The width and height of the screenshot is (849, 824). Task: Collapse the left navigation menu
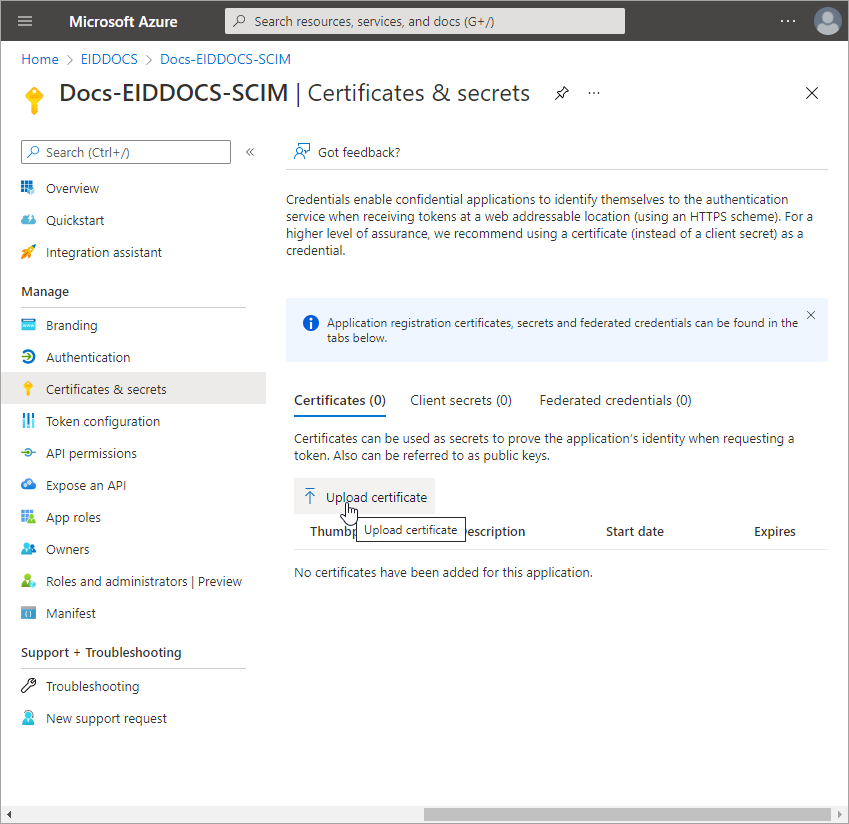click(x=250, y=152)
